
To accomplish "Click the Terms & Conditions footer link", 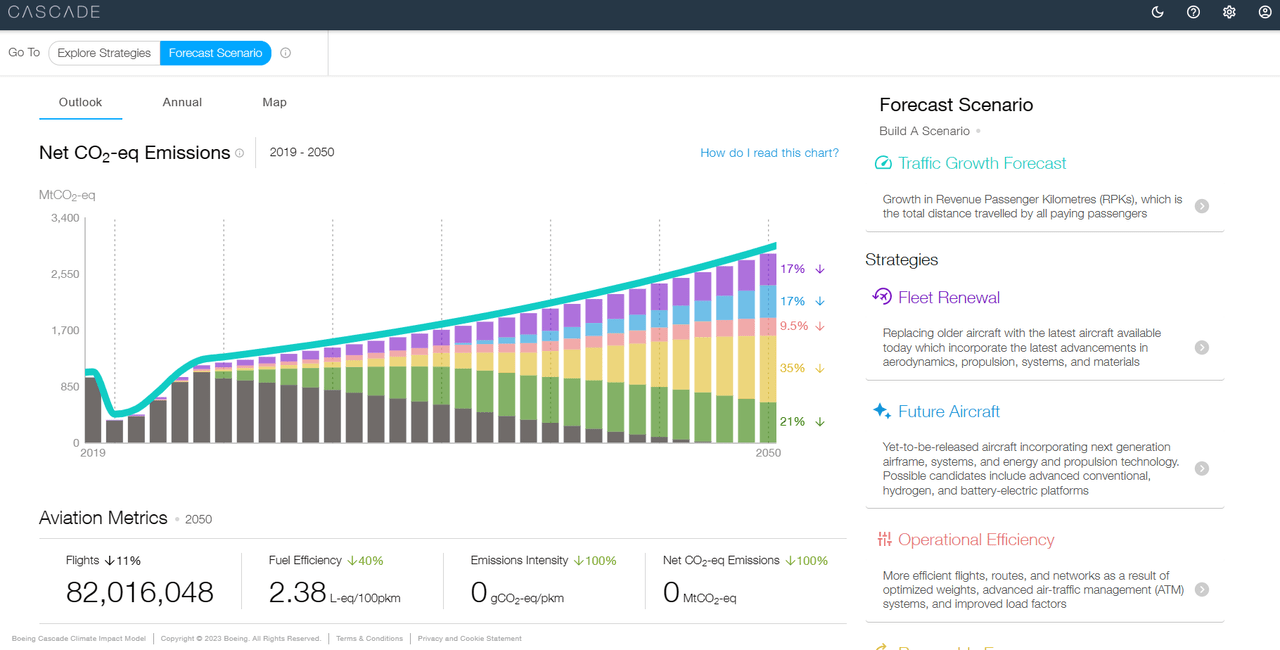I will (369, 638).
